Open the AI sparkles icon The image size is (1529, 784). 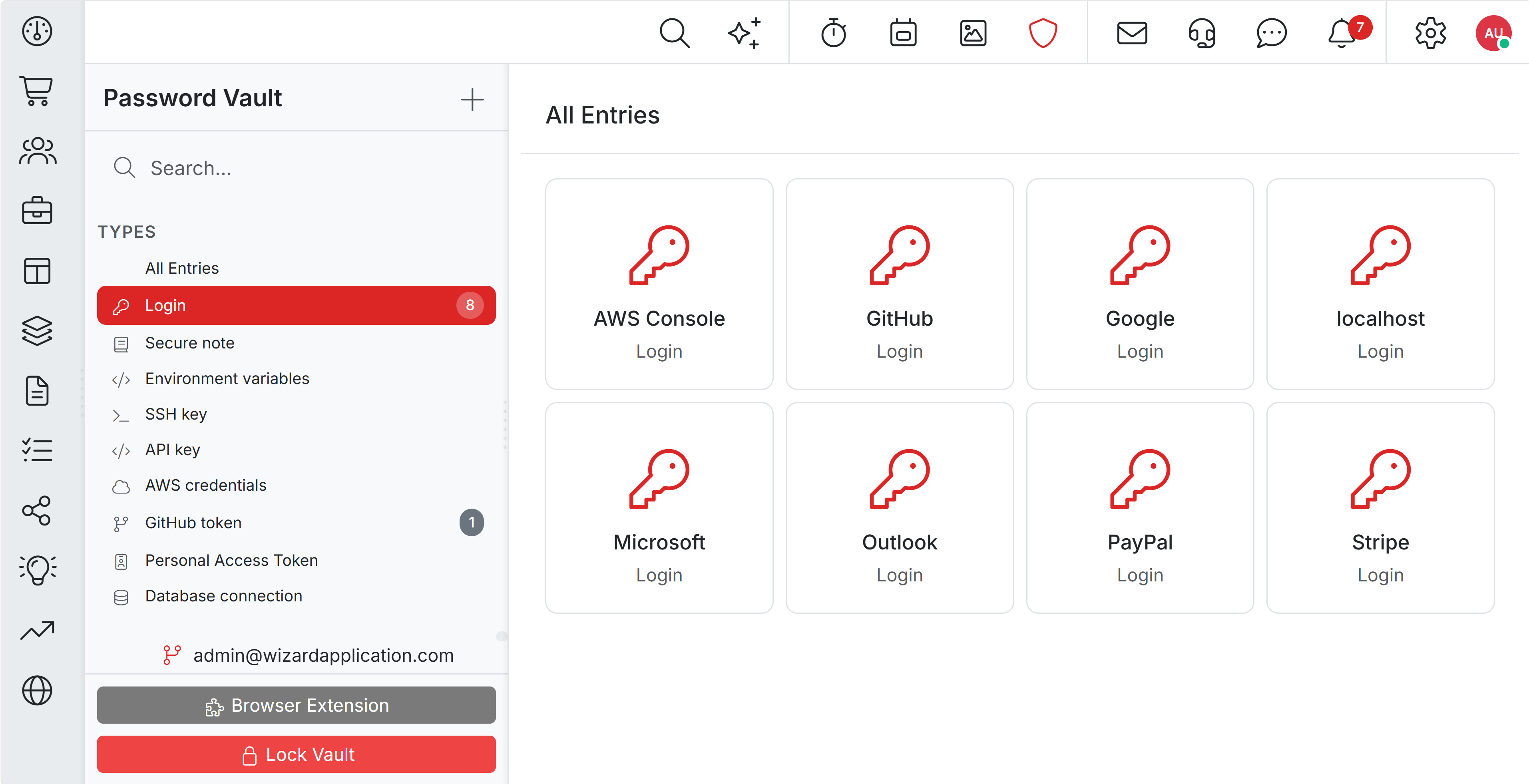[745, 33]
